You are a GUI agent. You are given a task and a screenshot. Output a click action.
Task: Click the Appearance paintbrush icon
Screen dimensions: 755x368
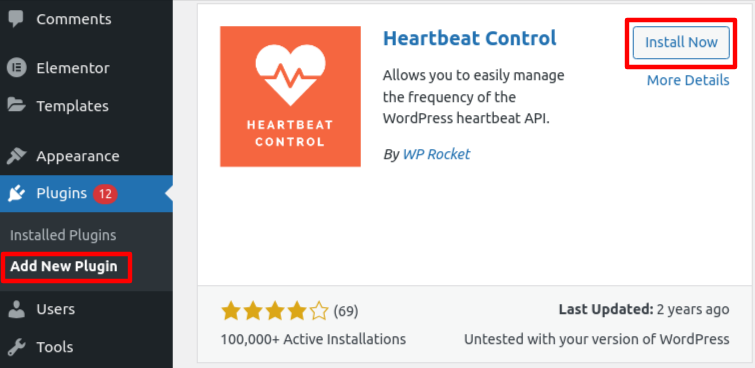click(x=16, y=156)
